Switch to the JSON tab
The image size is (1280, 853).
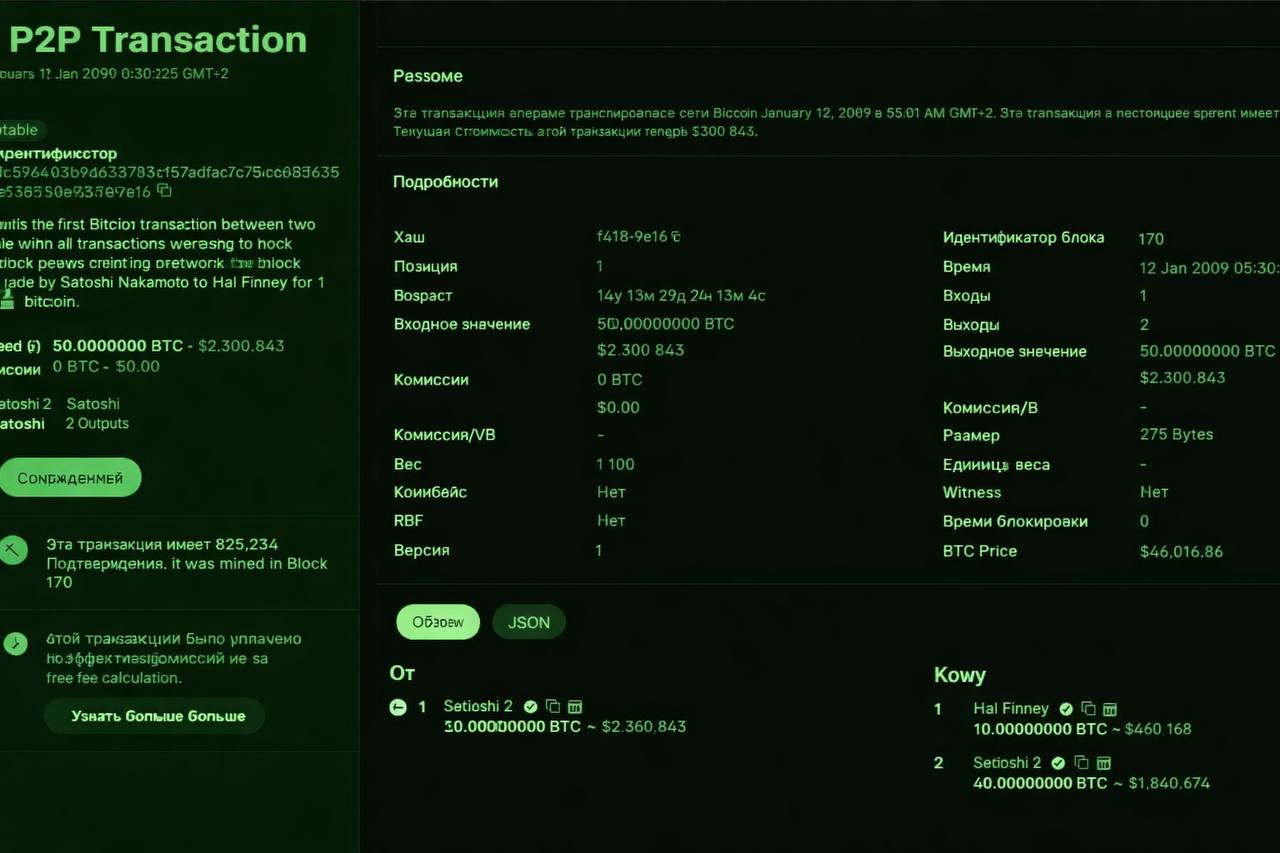(528, 622)
